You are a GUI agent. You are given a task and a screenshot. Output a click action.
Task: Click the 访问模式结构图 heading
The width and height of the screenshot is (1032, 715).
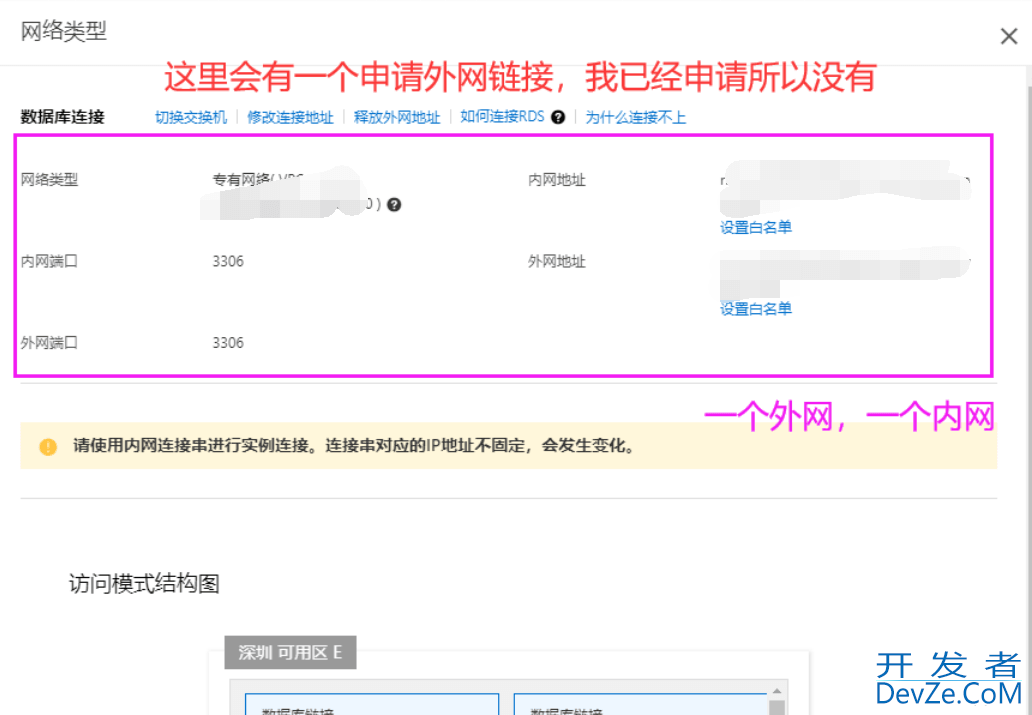click(x=144, y=583)
